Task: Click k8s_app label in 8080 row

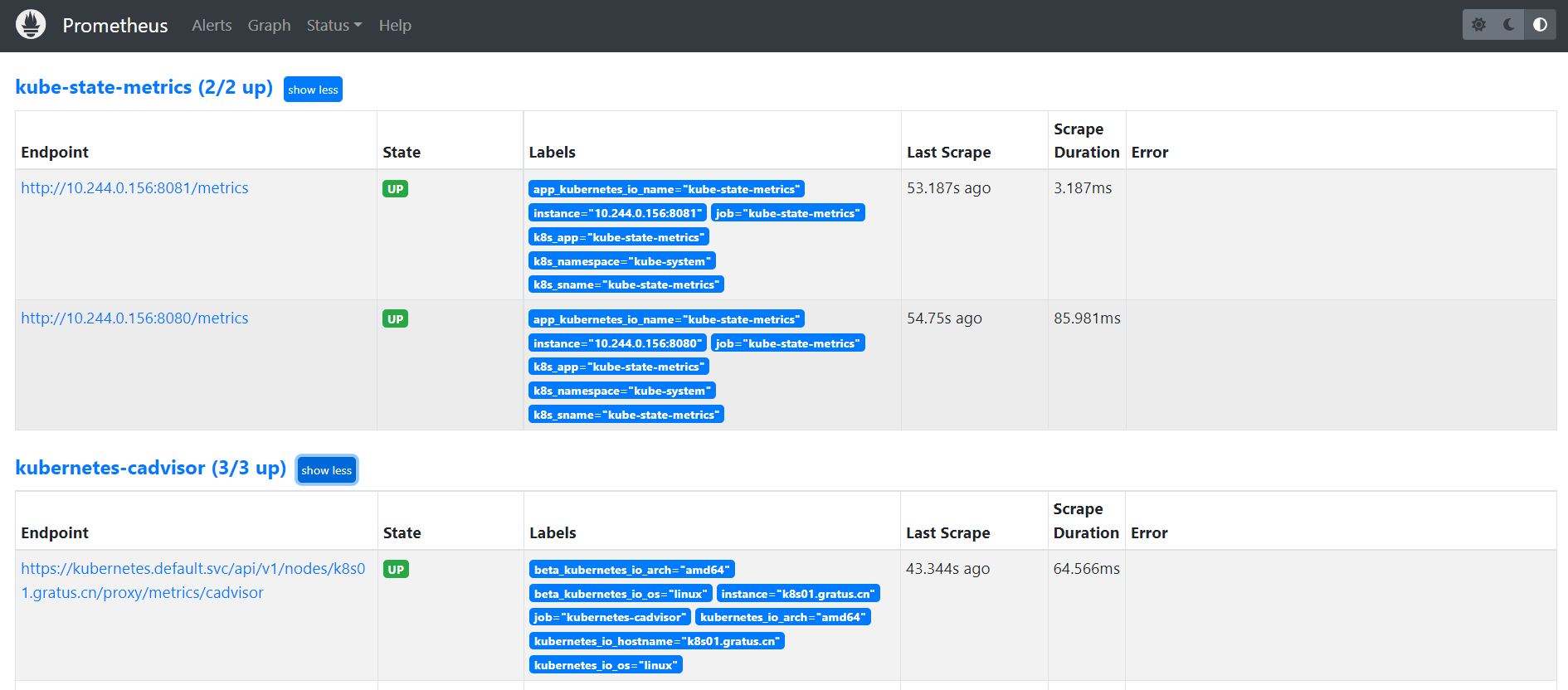Action: [619, 367]
